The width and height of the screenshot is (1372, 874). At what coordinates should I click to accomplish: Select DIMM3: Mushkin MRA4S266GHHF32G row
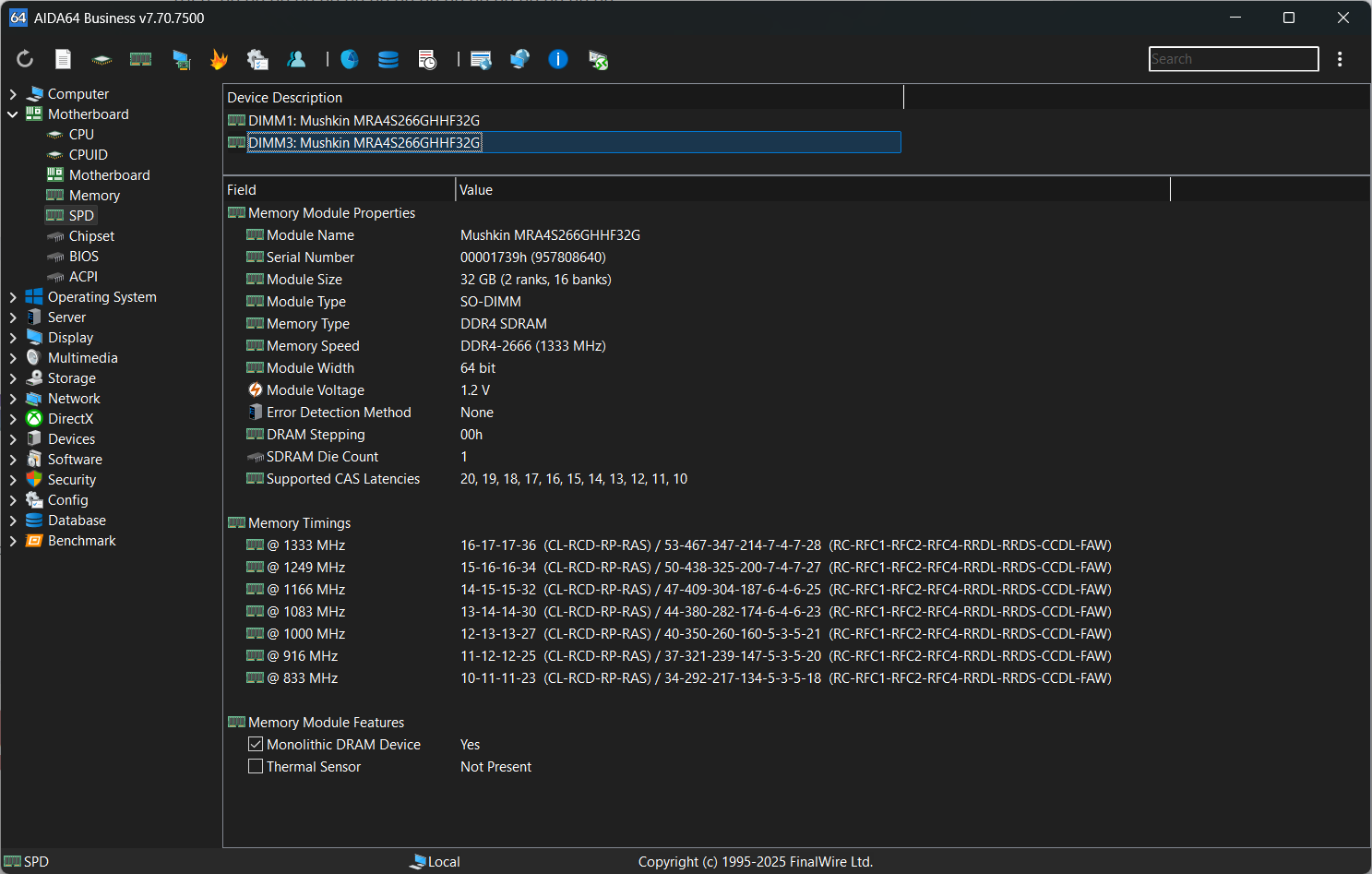(x=563, y=142)
